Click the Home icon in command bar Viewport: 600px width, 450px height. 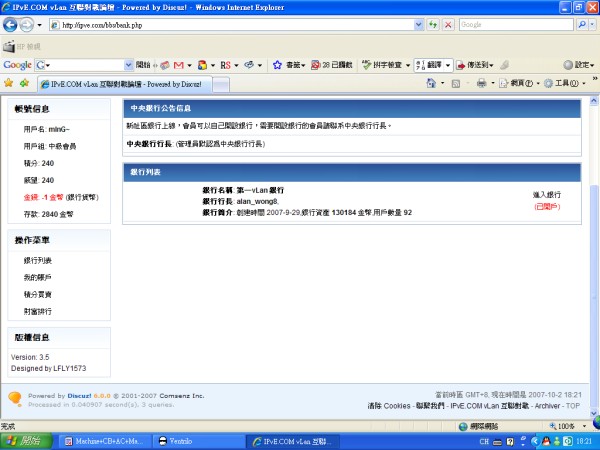[431, 83]
